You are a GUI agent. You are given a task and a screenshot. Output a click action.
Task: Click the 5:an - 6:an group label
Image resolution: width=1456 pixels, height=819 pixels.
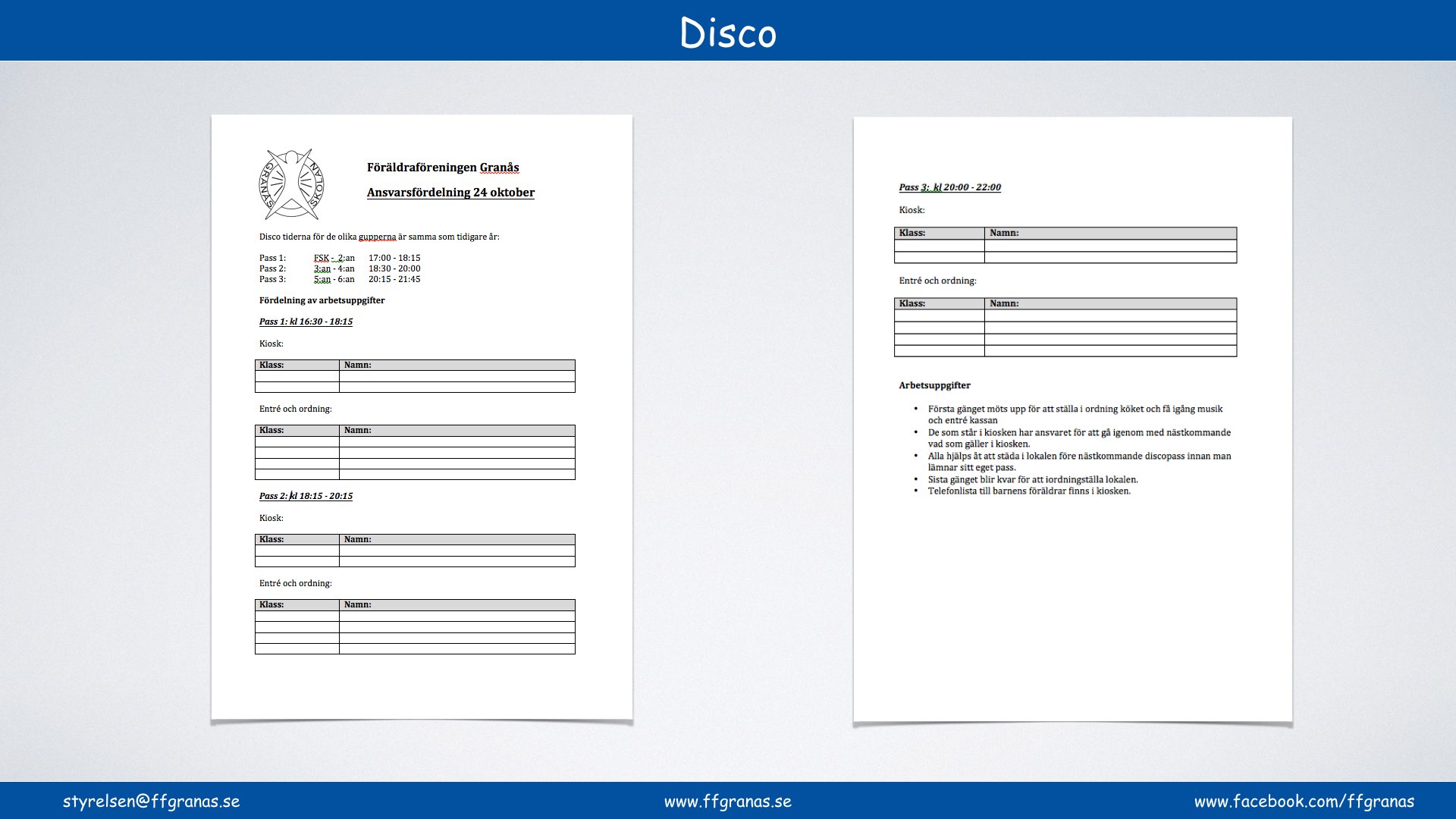coord(334,279)
